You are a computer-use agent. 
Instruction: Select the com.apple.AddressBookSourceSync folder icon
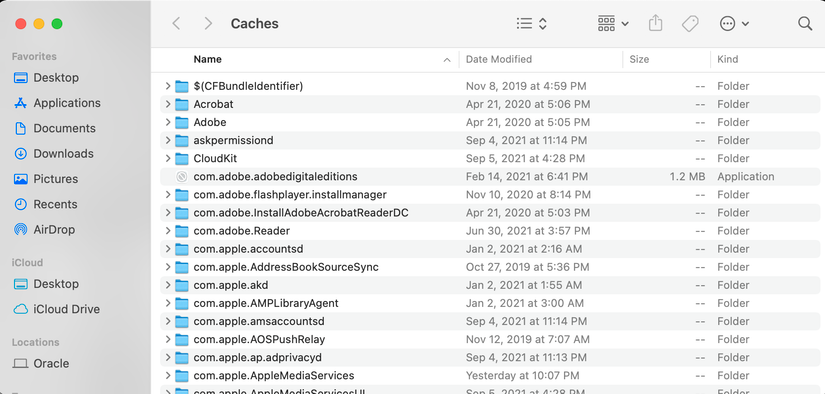(x=182, y=267)
